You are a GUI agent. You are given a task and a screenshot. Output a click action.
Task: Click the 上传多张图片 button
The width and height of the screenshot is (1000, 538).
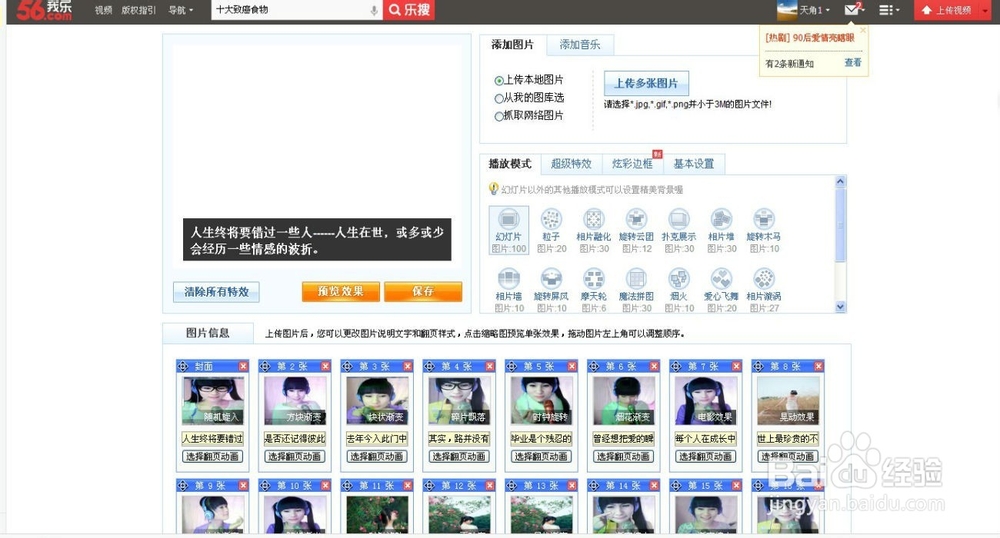[646, 84]
